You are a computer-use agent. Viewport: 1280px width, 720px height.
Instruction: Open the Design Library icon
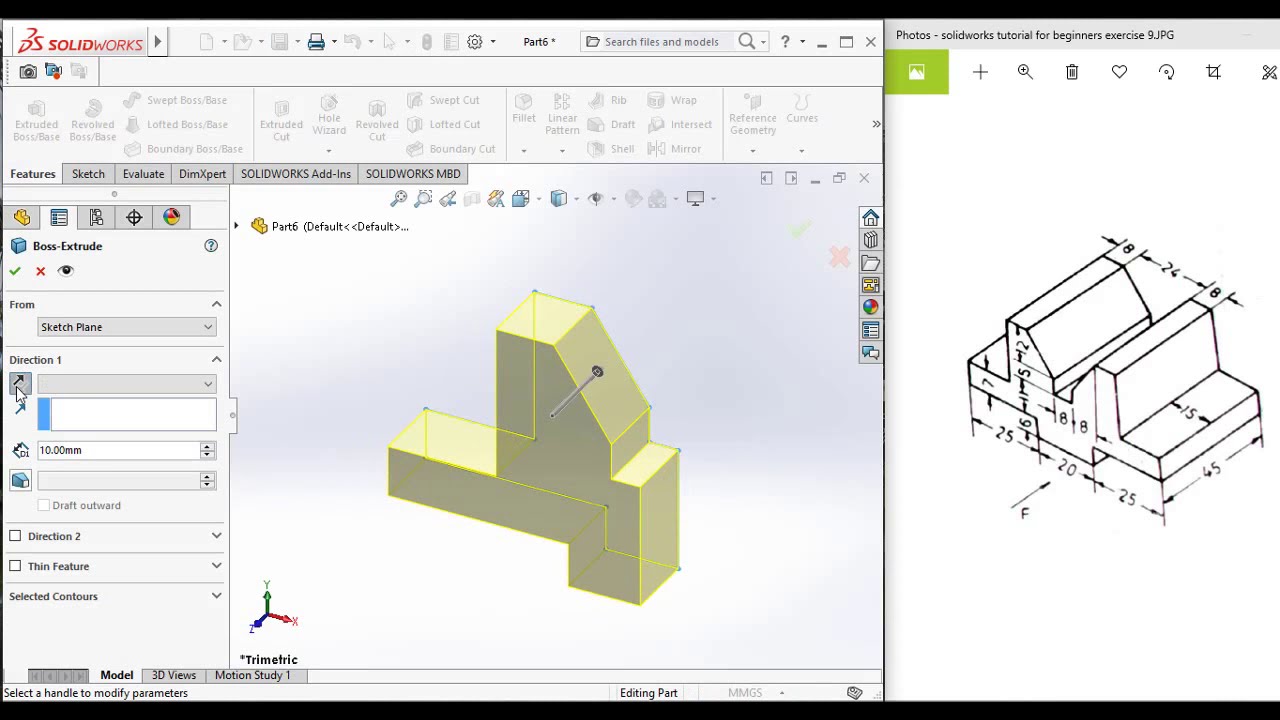click(870, 241)
